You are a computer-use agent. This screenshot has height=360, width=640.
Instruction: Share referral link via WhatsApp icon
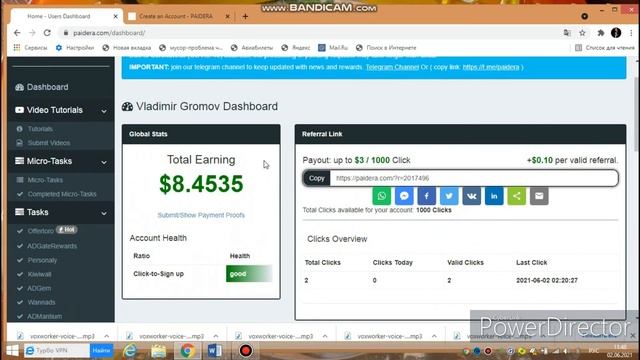[x=382, y=196]
